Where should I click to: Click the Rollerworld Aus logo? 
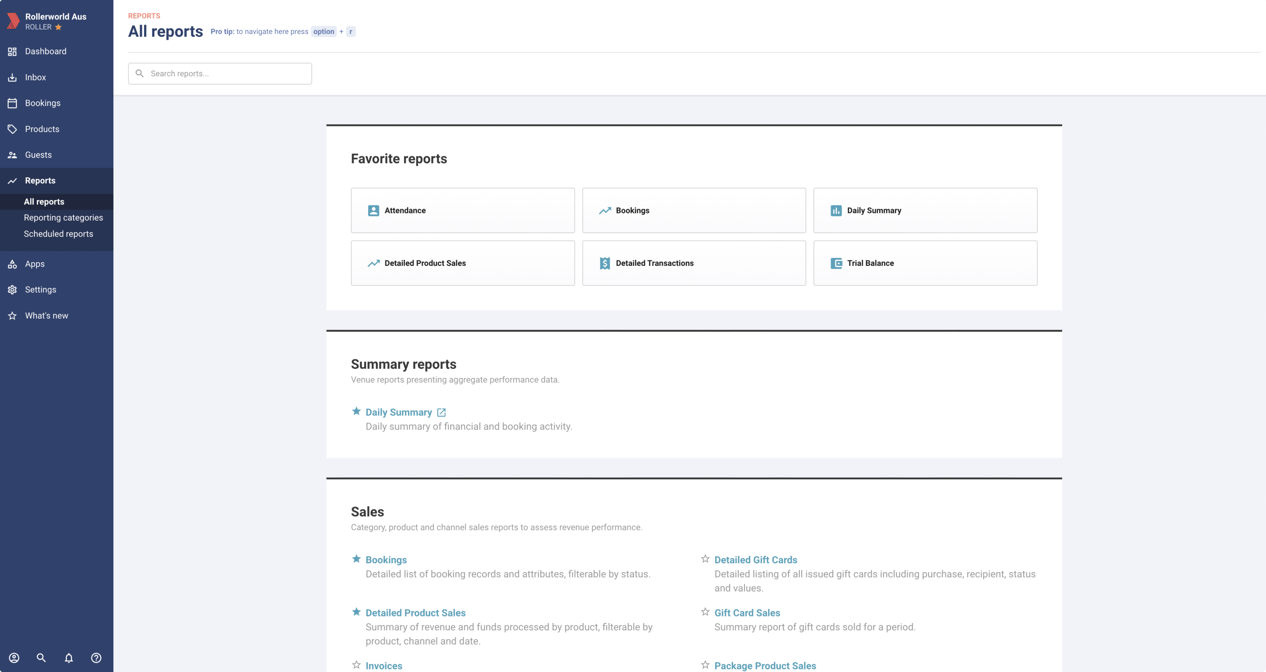tap(14, 21)
